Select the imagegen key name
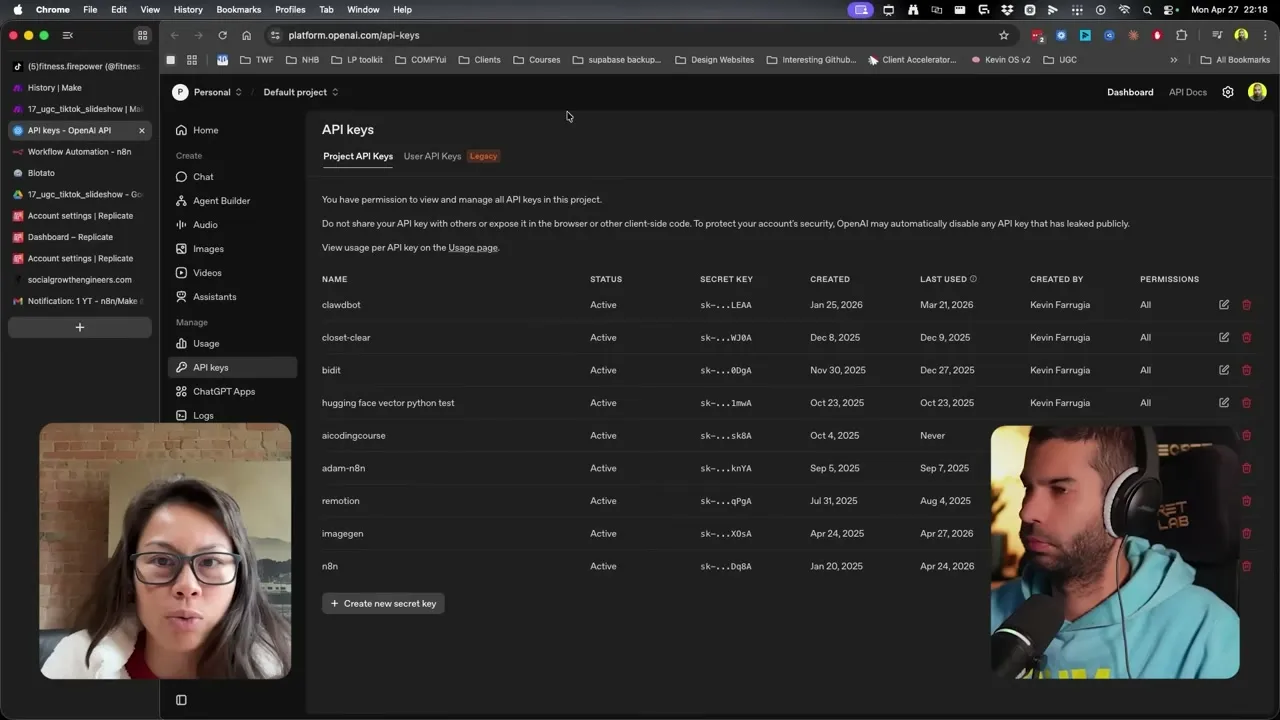Image resolution: width=1280 pixels, height=720 pixels. pyautogui.click(x=342, y=534)
